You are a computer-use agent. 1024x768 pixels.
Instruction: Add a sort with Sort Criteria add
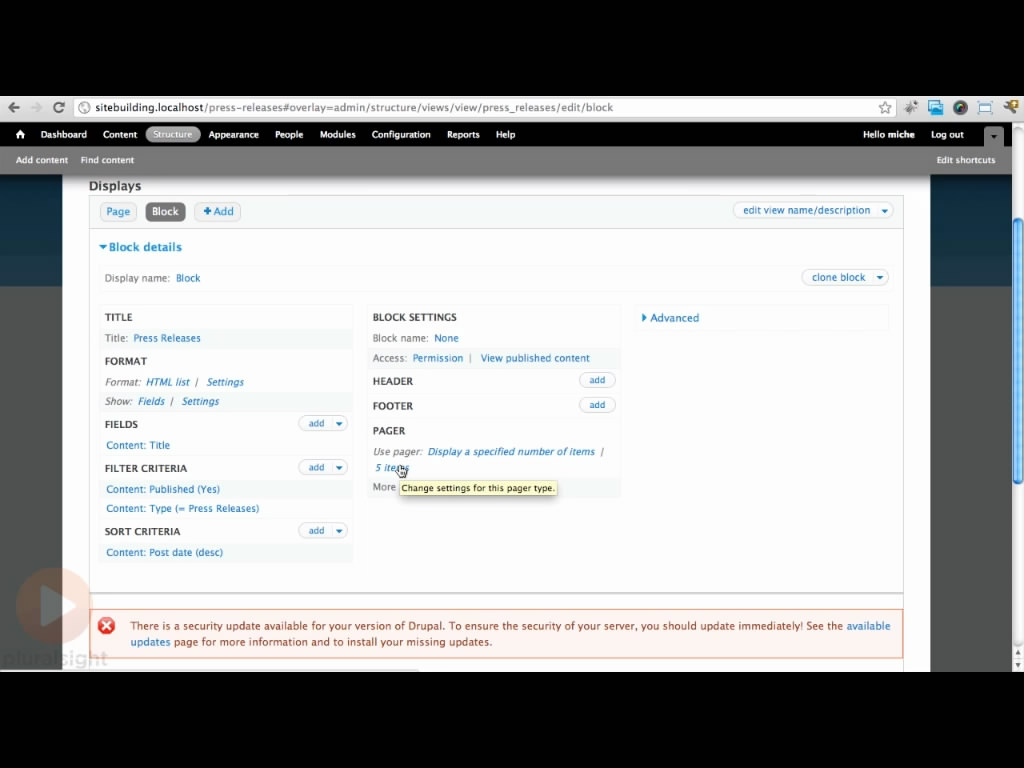316,531
